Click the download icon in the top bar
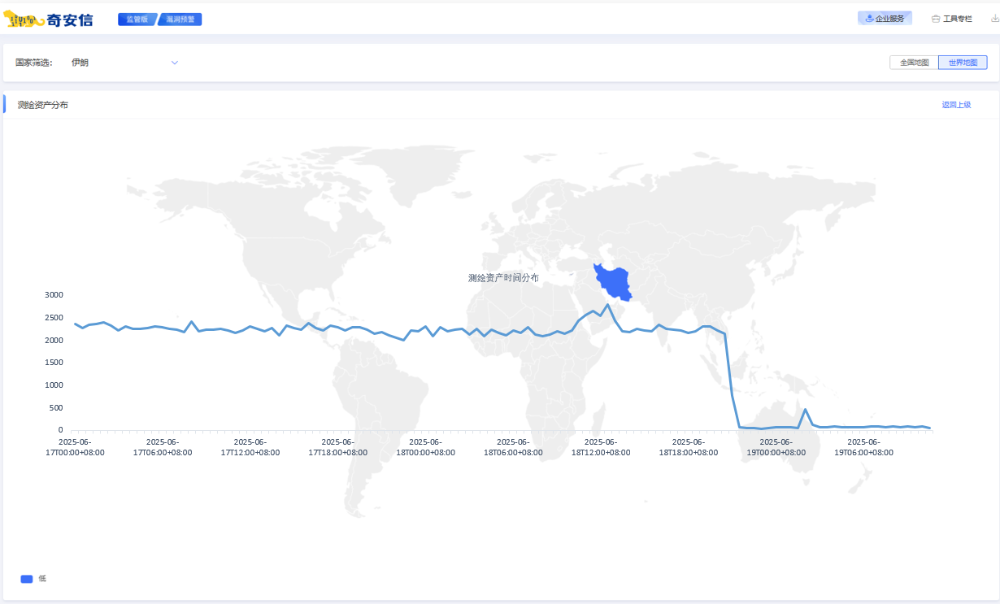Image resolution: width=1000 pixels, height=604 pixels. [994, 18]
